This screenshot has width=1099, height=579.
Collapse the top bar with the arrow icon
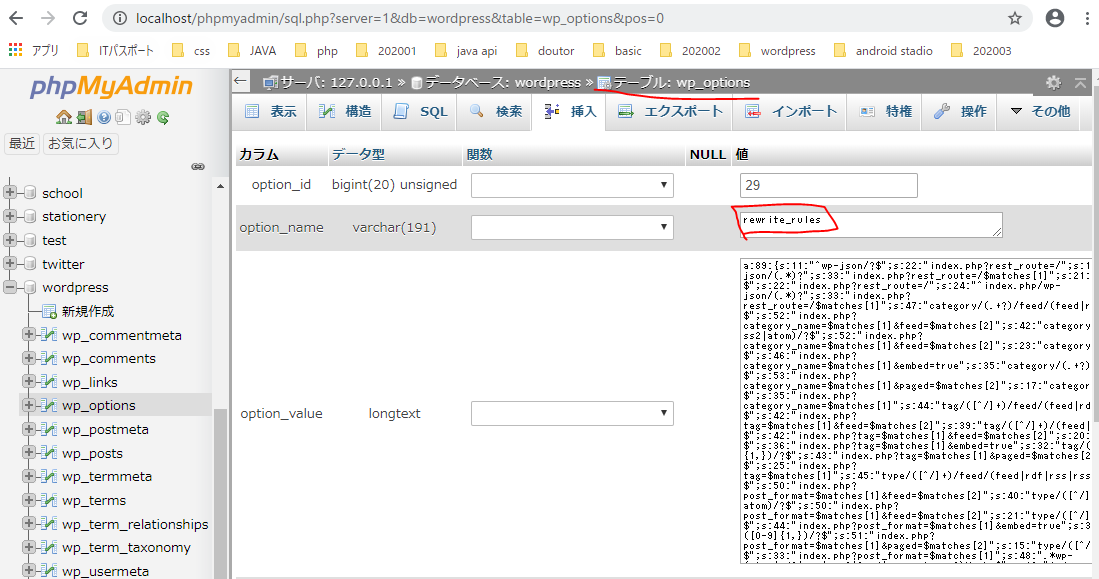pos(1080,83)
